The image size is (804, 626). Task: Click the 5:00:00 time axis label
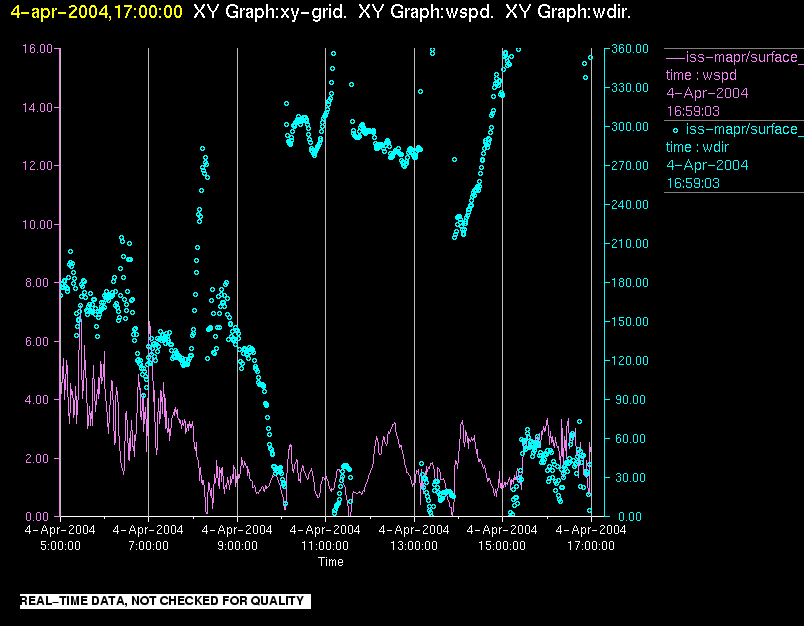tap(61, 546)
